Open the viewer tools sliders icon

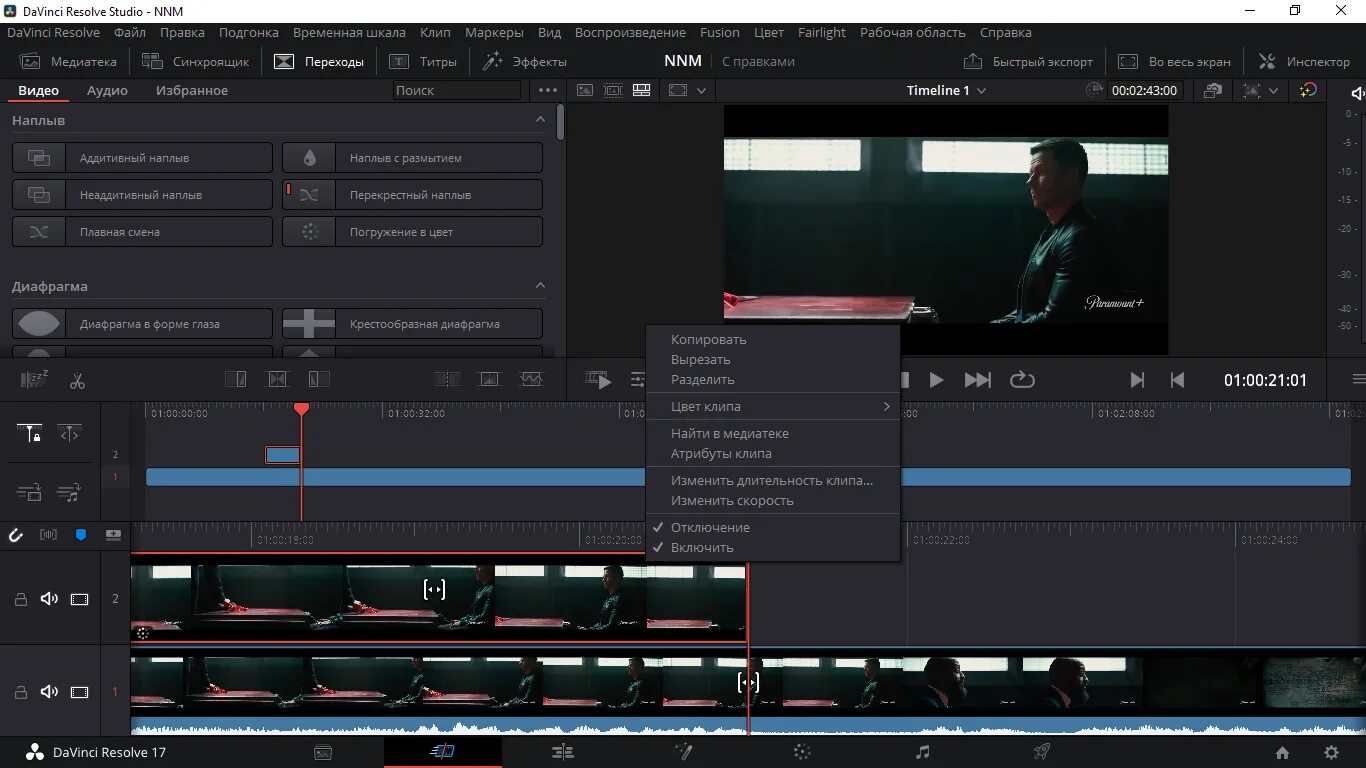pyautogui.click(x=637, y=380)
